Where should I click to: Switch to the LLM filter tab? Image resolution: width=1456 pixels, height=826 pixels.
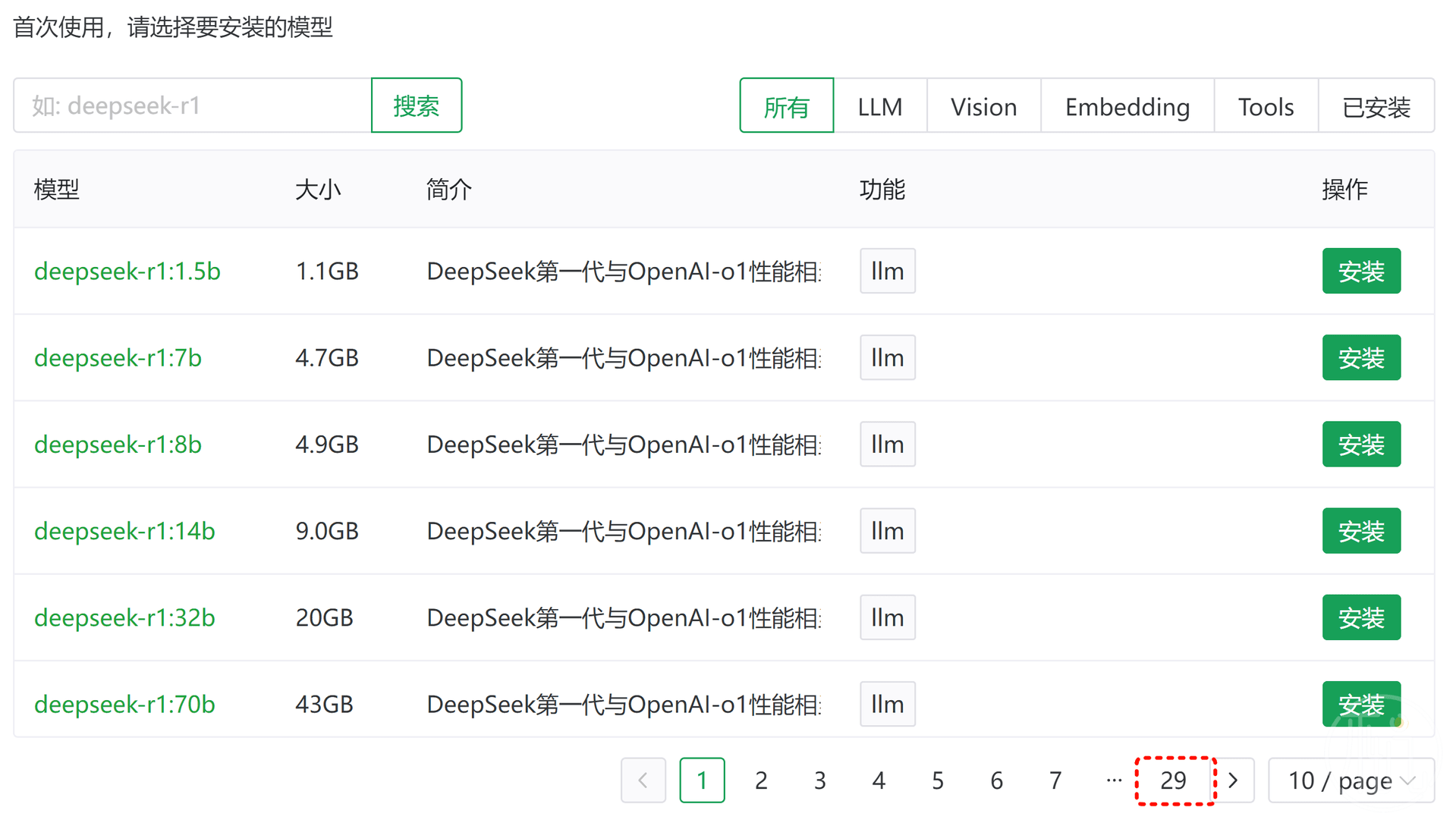coord(880,105)
